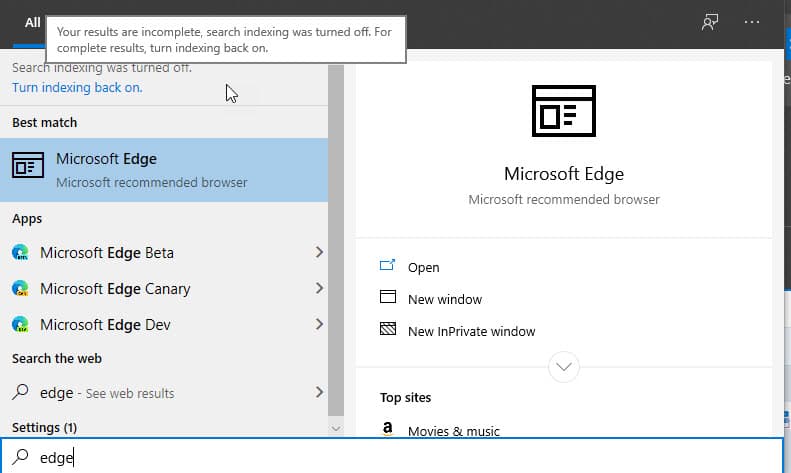Expand more actions with the circular chevron
The width and height of the screenshot is (791, 473).
[563, 367]
